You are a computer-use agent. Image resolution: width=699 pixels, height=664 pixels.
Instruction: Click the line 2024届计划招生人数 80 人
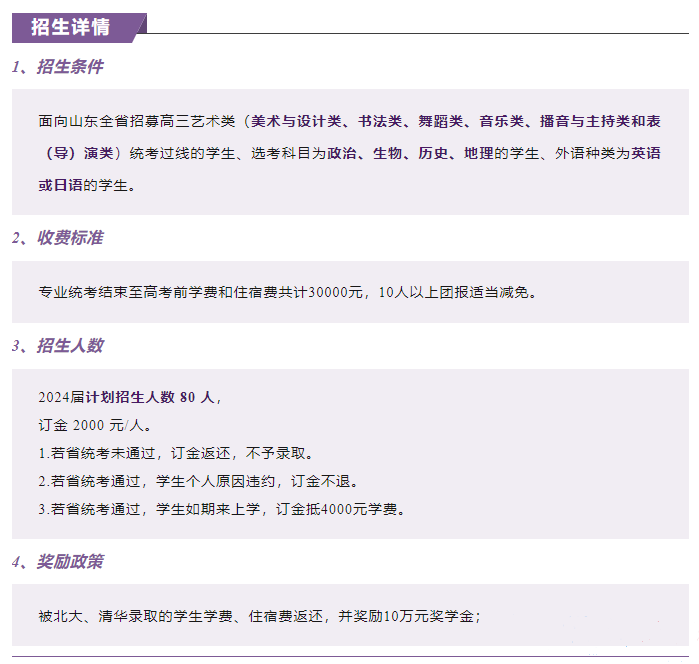[130, 397]
